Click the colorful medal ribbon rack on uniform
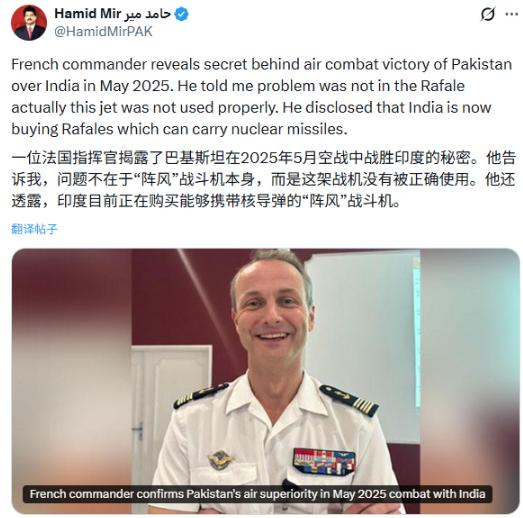This screenshot has width=523, height=518. tap(324, 461)
